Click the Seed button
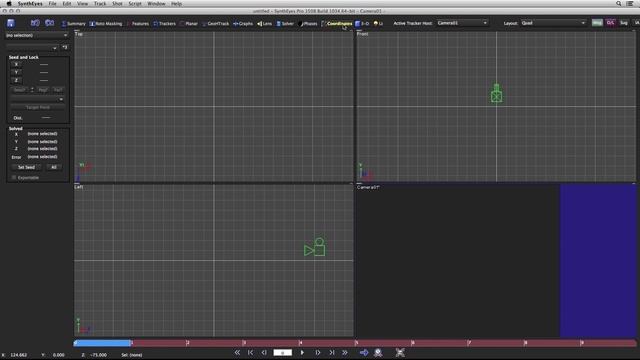This screenshot has width=640, height=360. (x=20, y=90)
